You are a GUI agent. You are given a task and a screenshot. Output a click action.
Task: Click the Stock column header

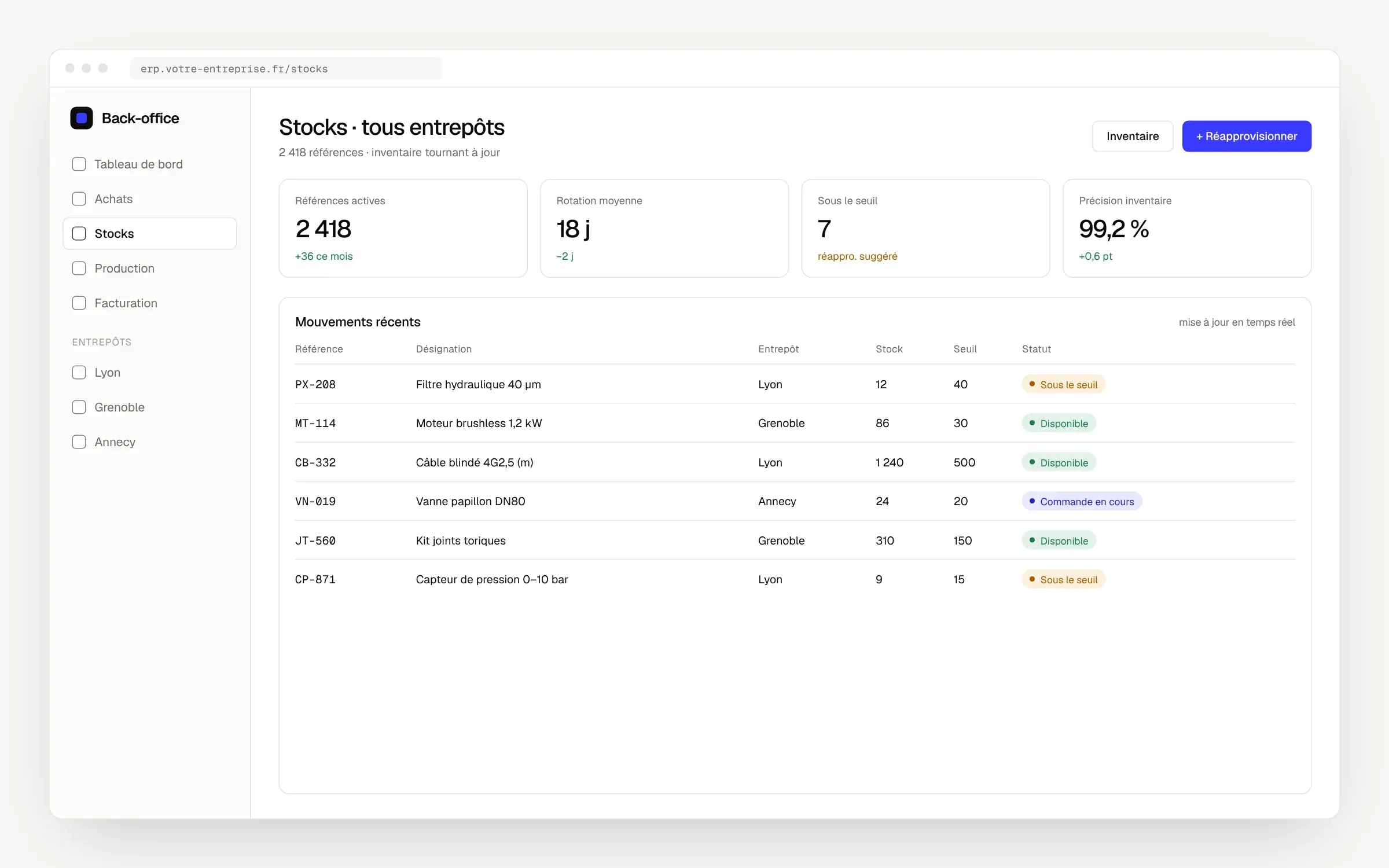889,349
